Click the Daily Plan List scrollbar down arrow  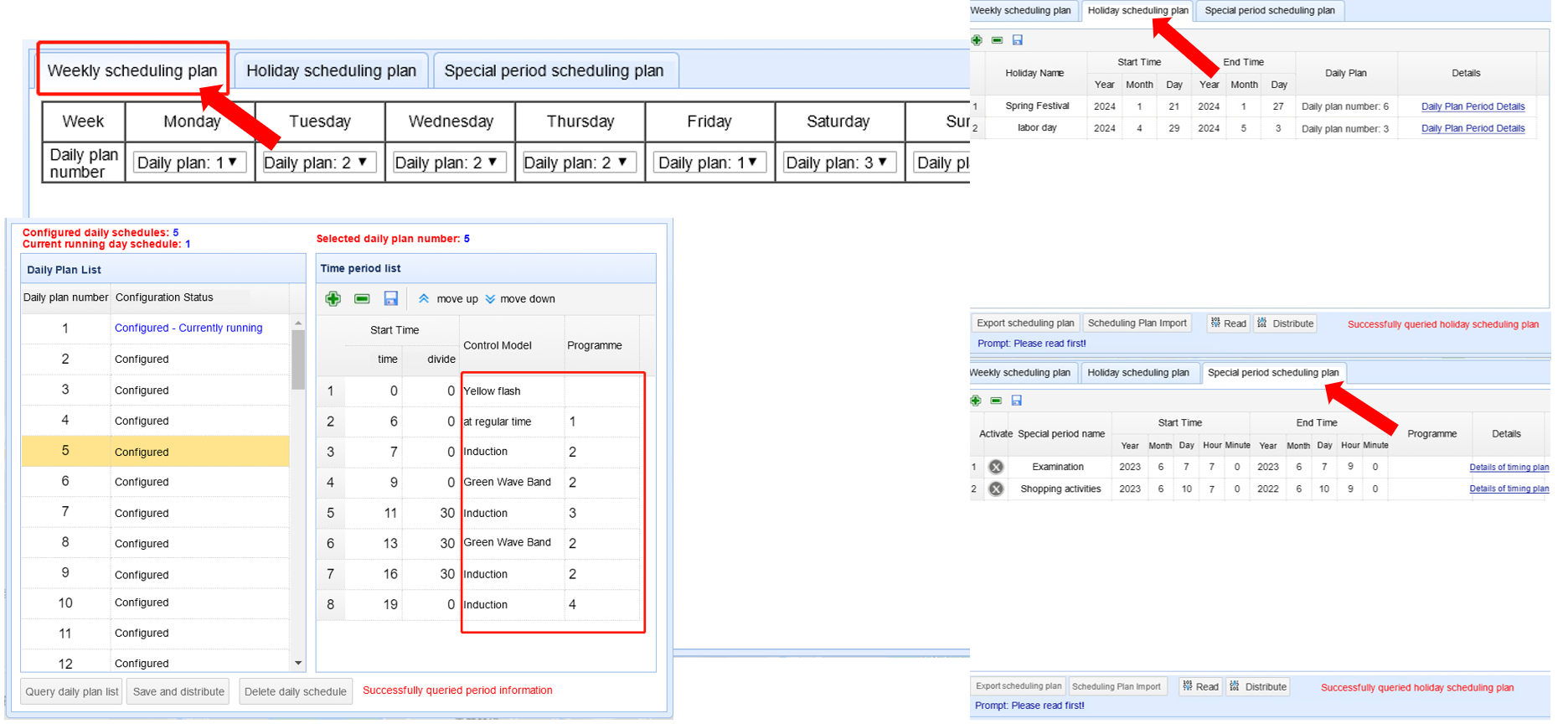coord(298,663)
